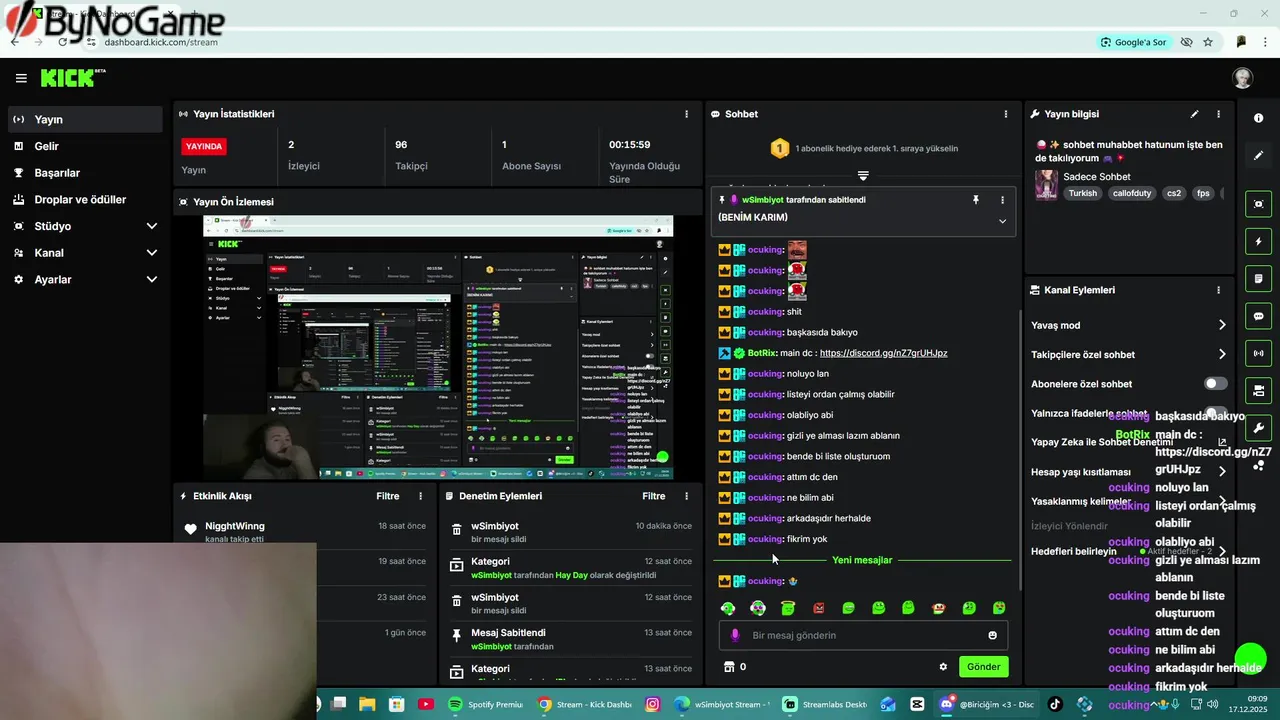This screenshot has width=1280, height=720.
Task: Toggle the lightning bolt panel icon in the right sidebar
Action: pos(1258,242)
